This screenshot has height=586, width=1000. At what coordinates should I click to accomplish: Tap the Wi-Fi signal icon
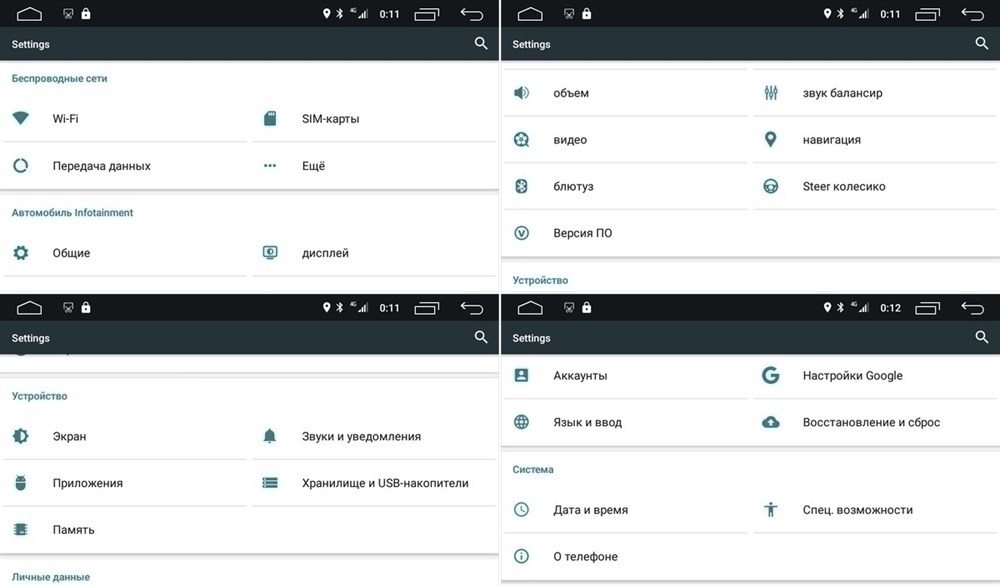(x=21, y=119)
